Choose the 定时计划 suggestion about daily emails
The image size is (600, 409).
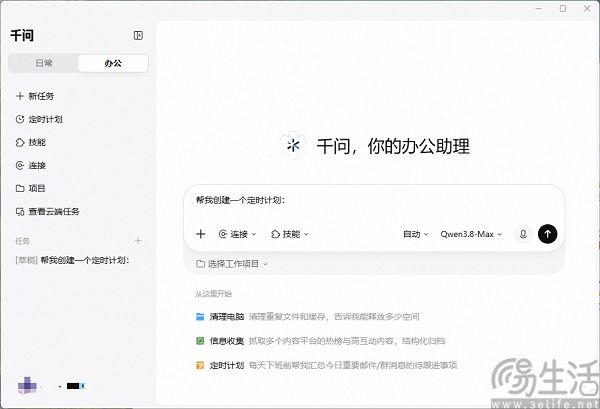[x=326, y=365]
